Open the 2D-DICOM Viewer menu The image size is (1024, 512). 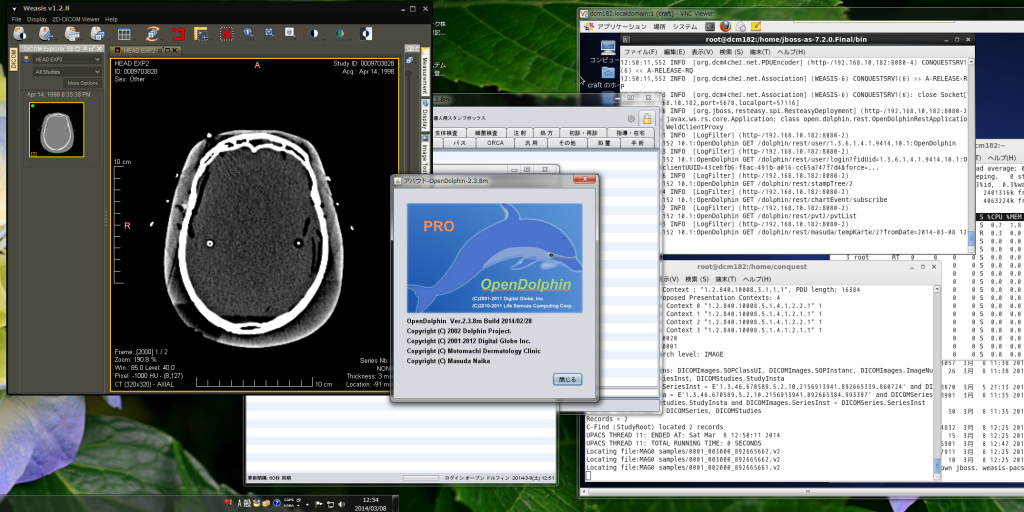(x=76, y=20)
